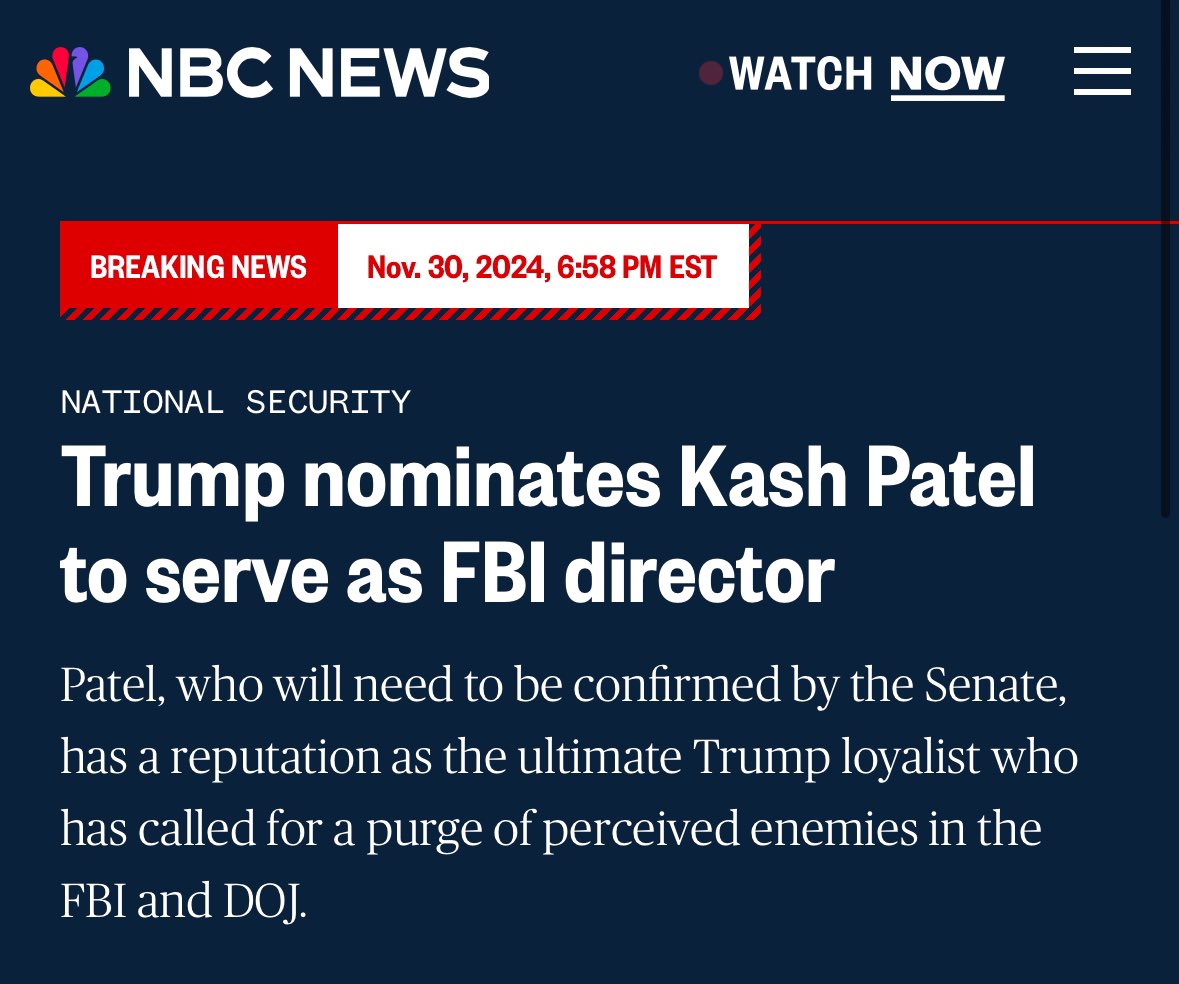Open headline "Trump nominates Kash Patel"
This screenshot has width=1179, height=984.
click(x=548, y=481)
